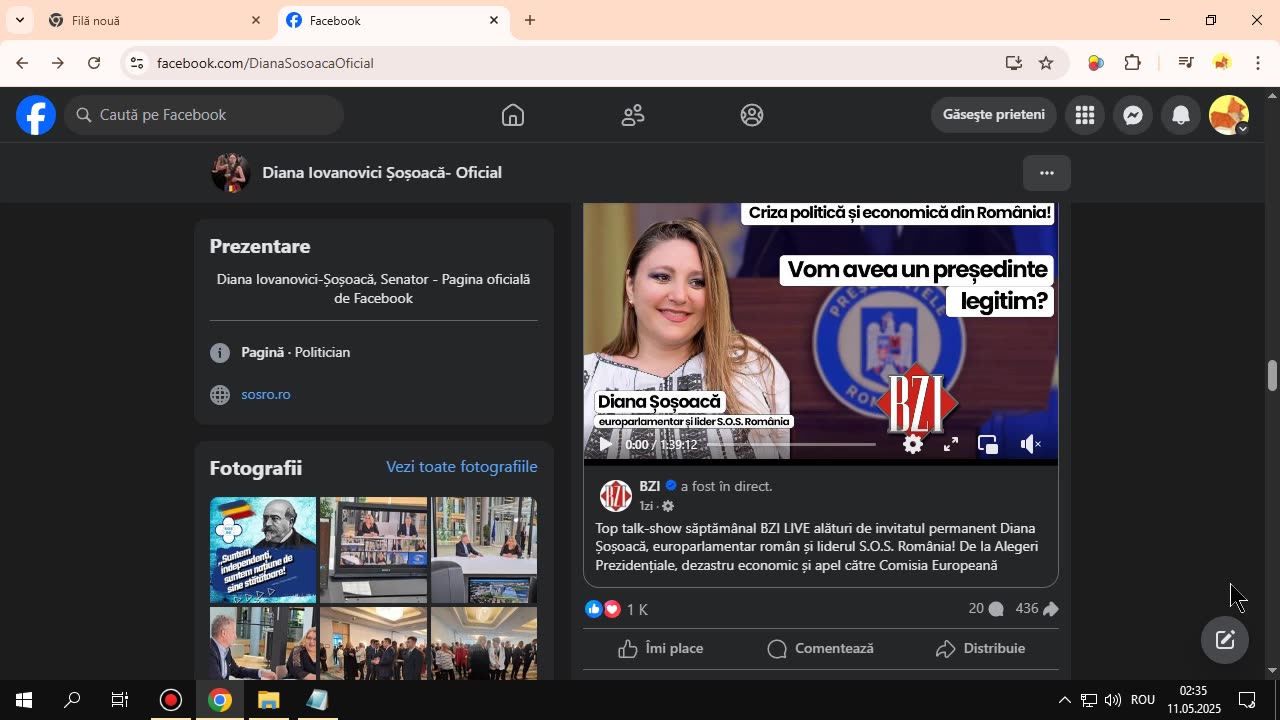Comment via the Comentează button
The width and height of the screenshot is (1280, 720).
pyautogui.click(x=820, y=649)
